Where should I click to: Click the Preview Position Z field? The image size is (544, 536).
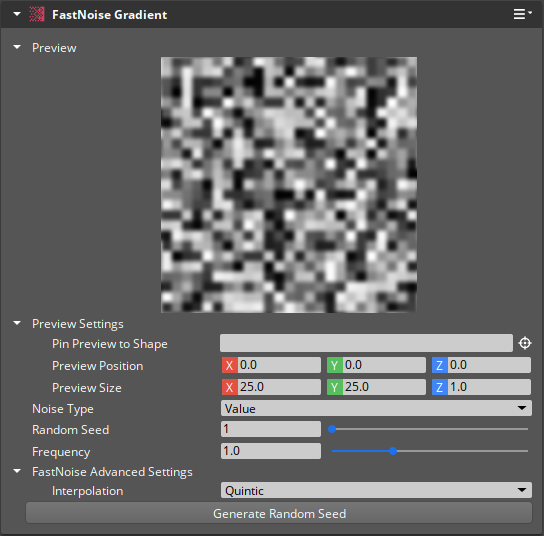tap(482, 365)
